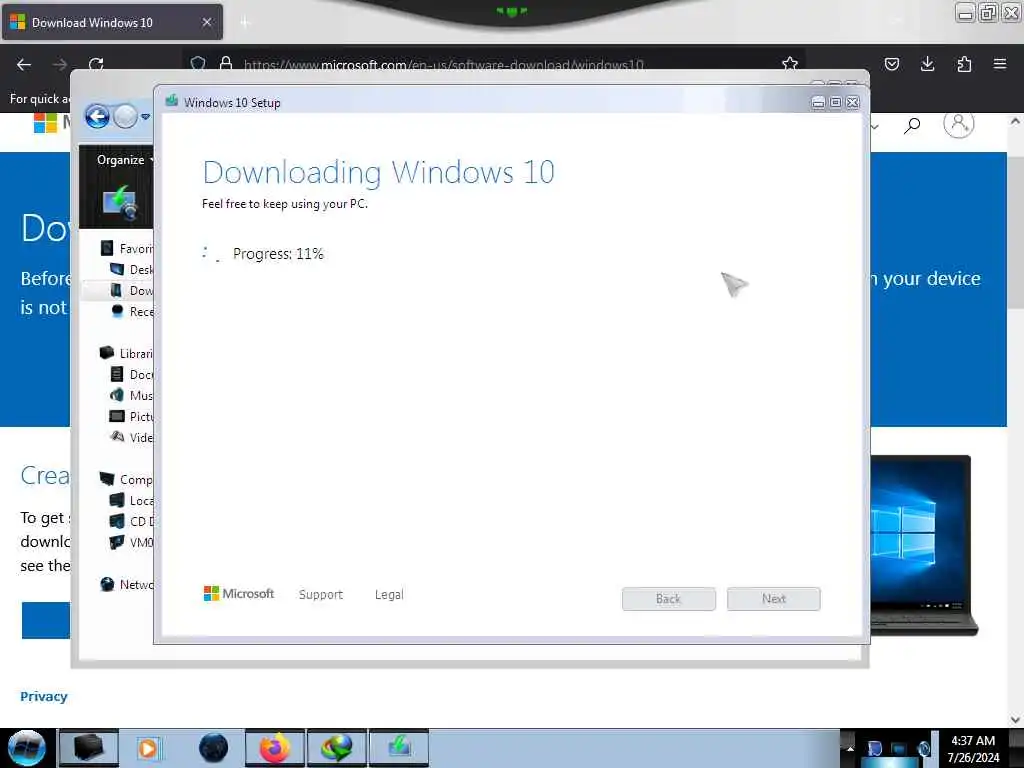Select Computer in Explorer navigation pane
The image size is (1024, 768).
point(126,479)
